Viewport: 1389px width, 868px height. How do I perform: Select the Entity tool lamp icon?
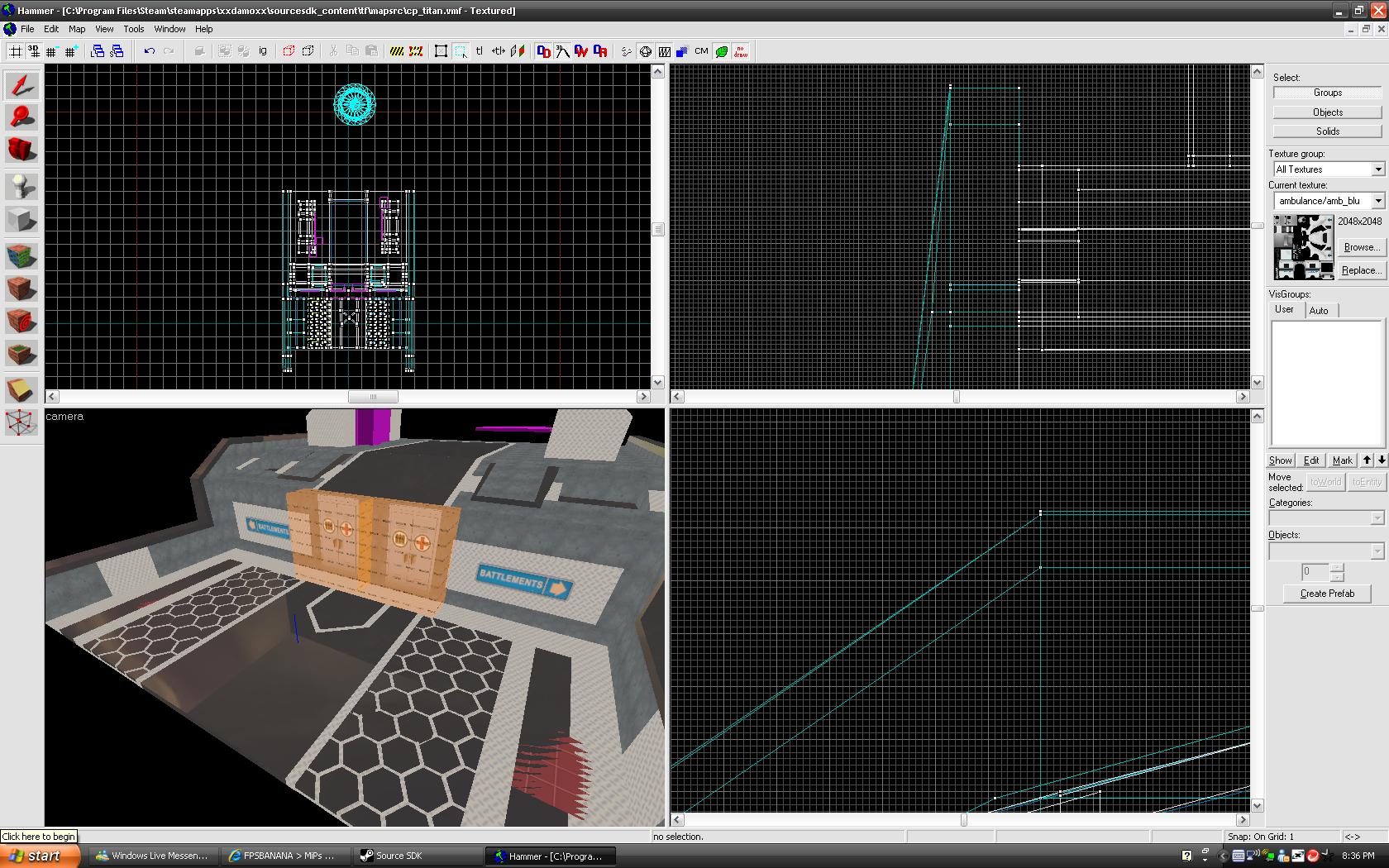tap(21, 187)
